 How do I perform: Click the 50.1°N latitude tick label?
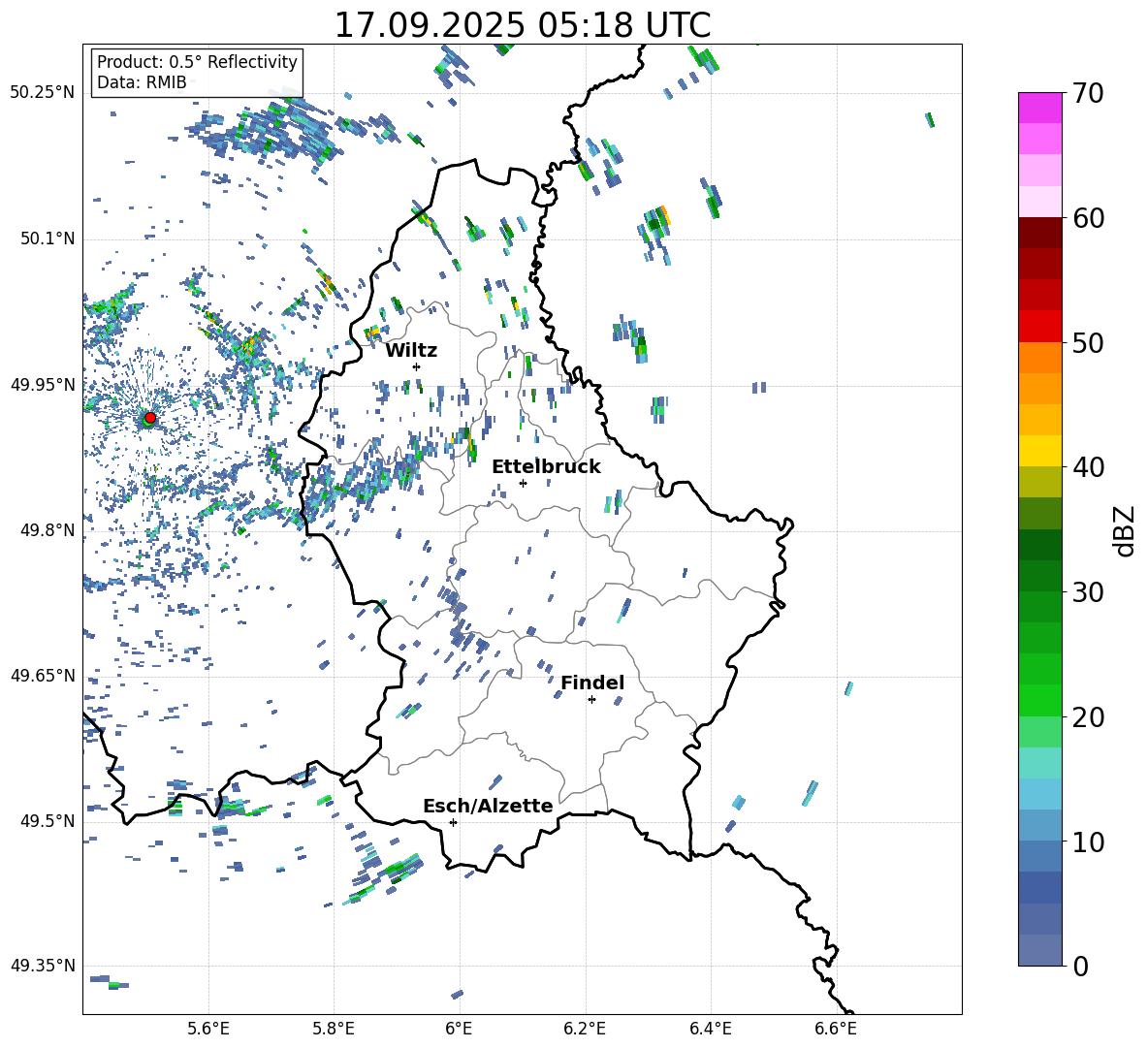coord(43,238)
